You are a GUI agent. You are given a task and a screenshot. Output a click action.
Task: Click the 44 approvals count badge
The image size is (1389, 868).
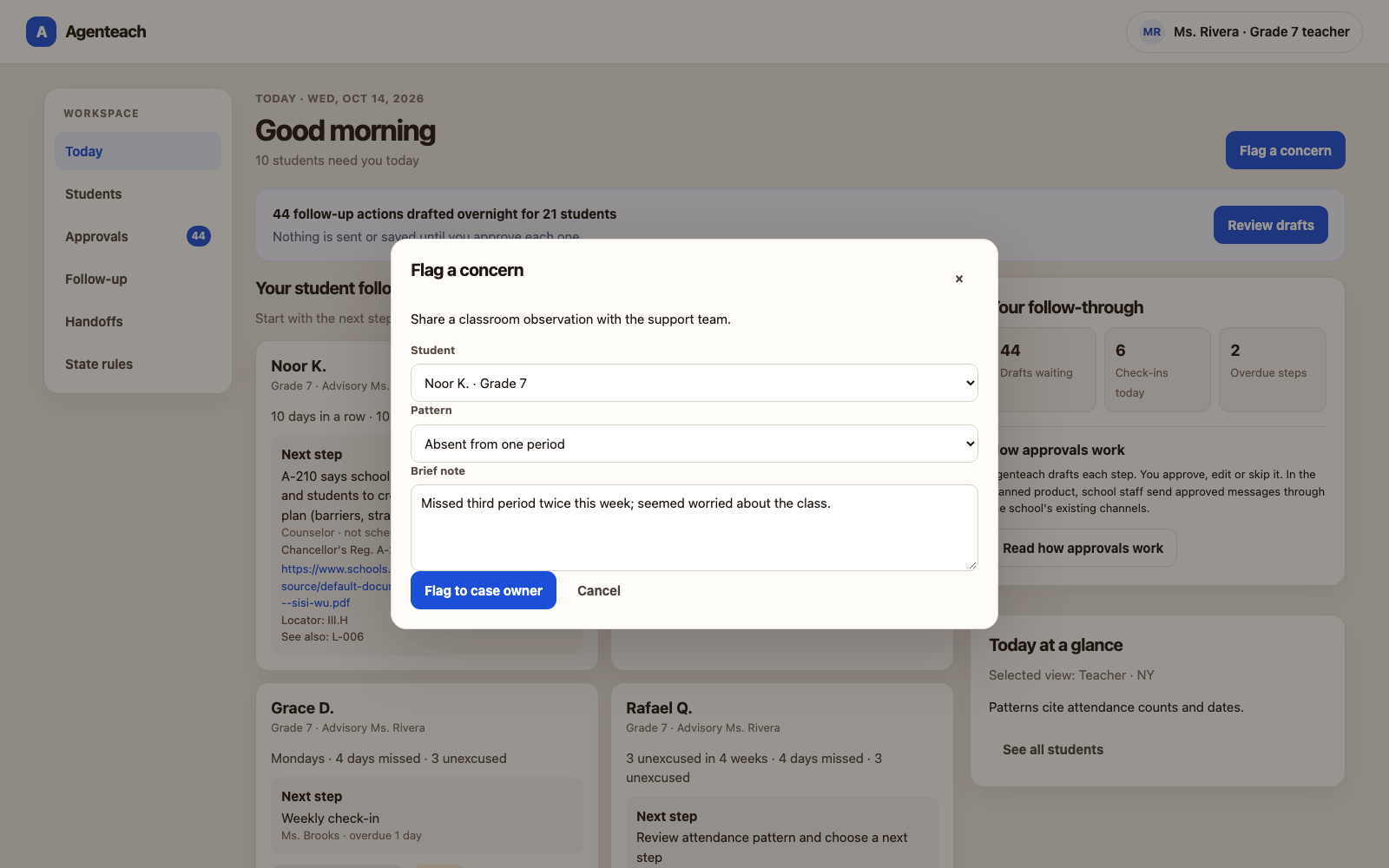coord(199,236)
